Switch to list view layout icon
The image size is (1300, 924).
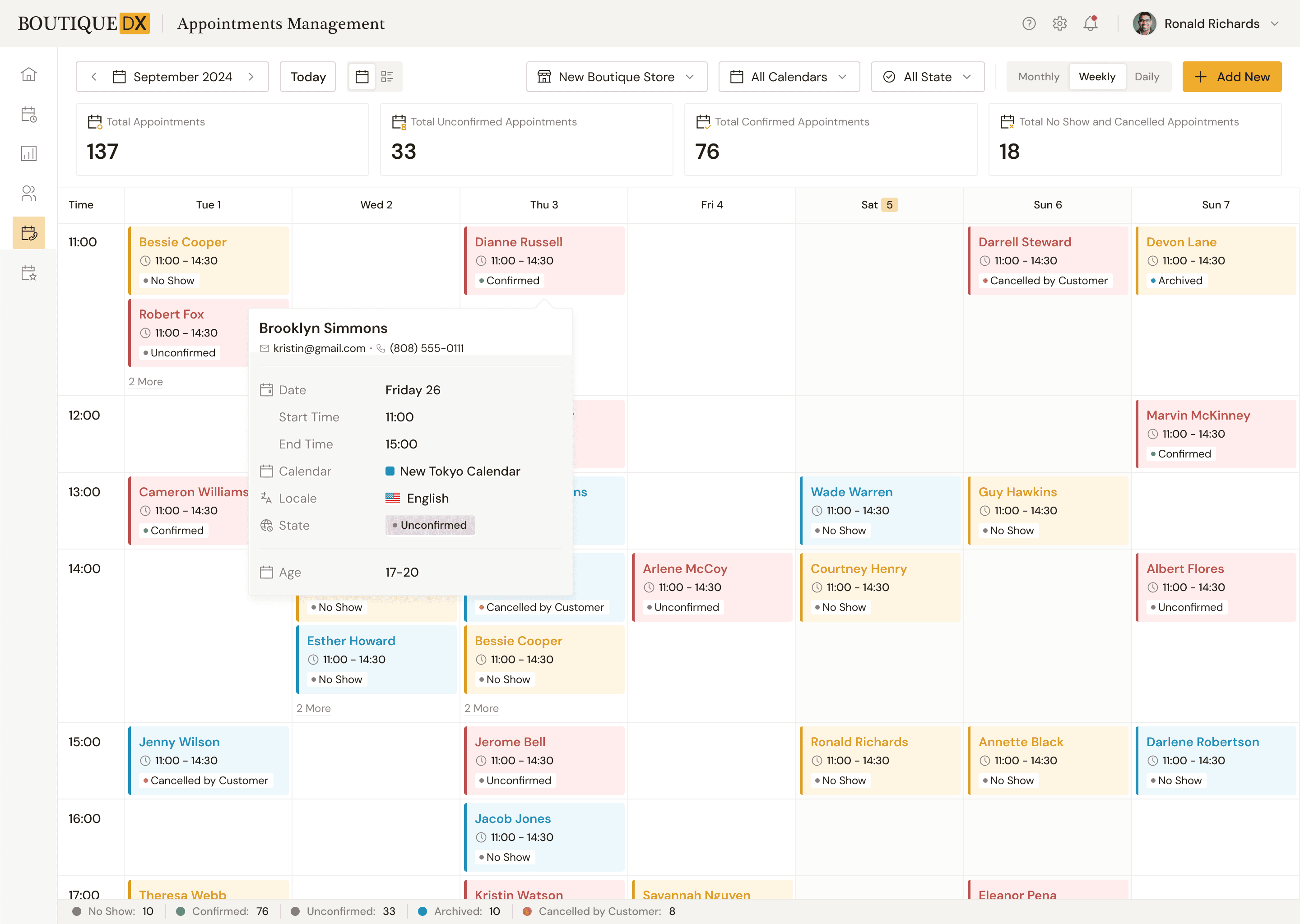pos(388,76)
